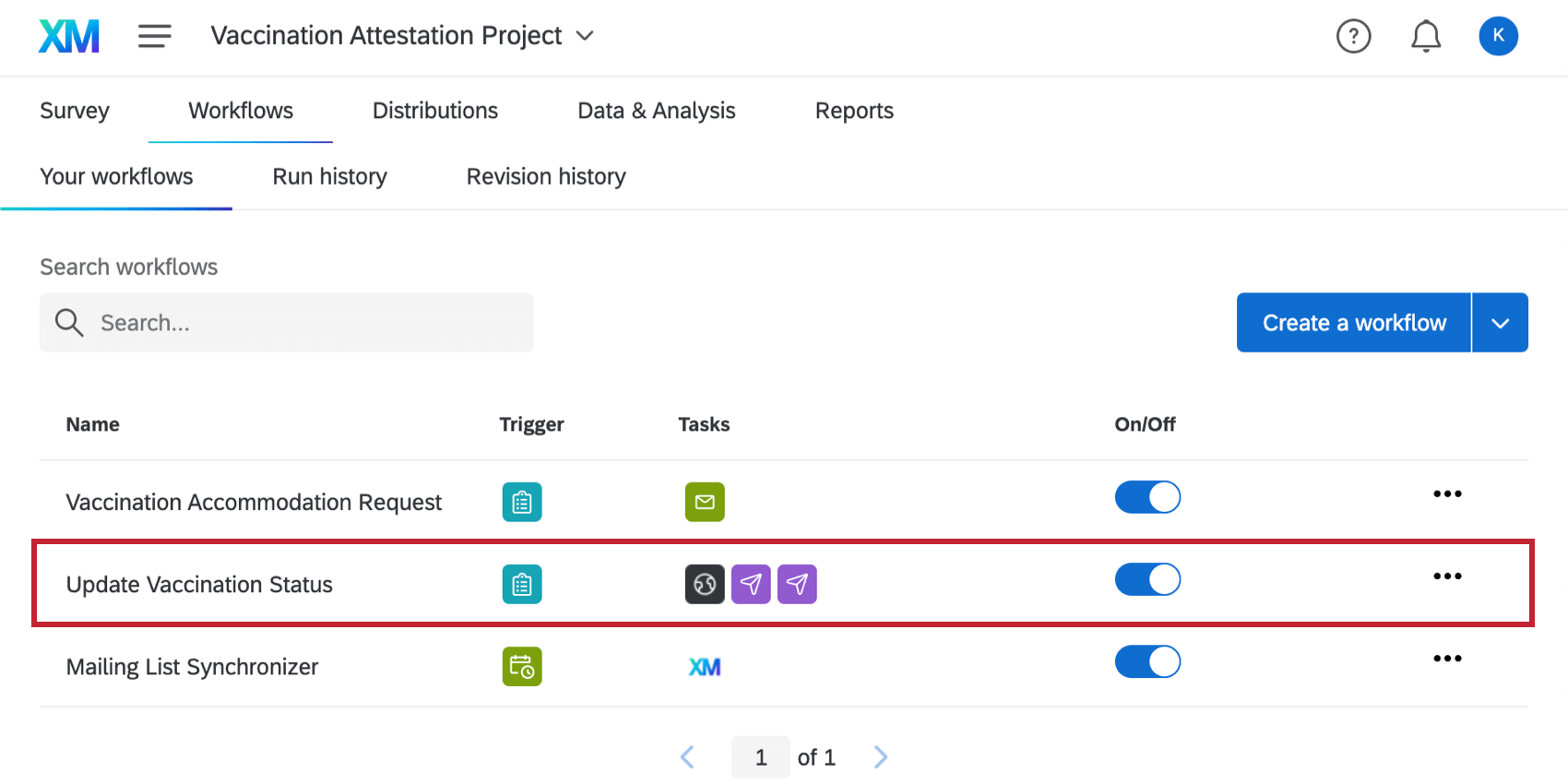This screenshot has width=1568, height=784.
Task: Click the Create a workflow button
Action: coord(1353,323)
